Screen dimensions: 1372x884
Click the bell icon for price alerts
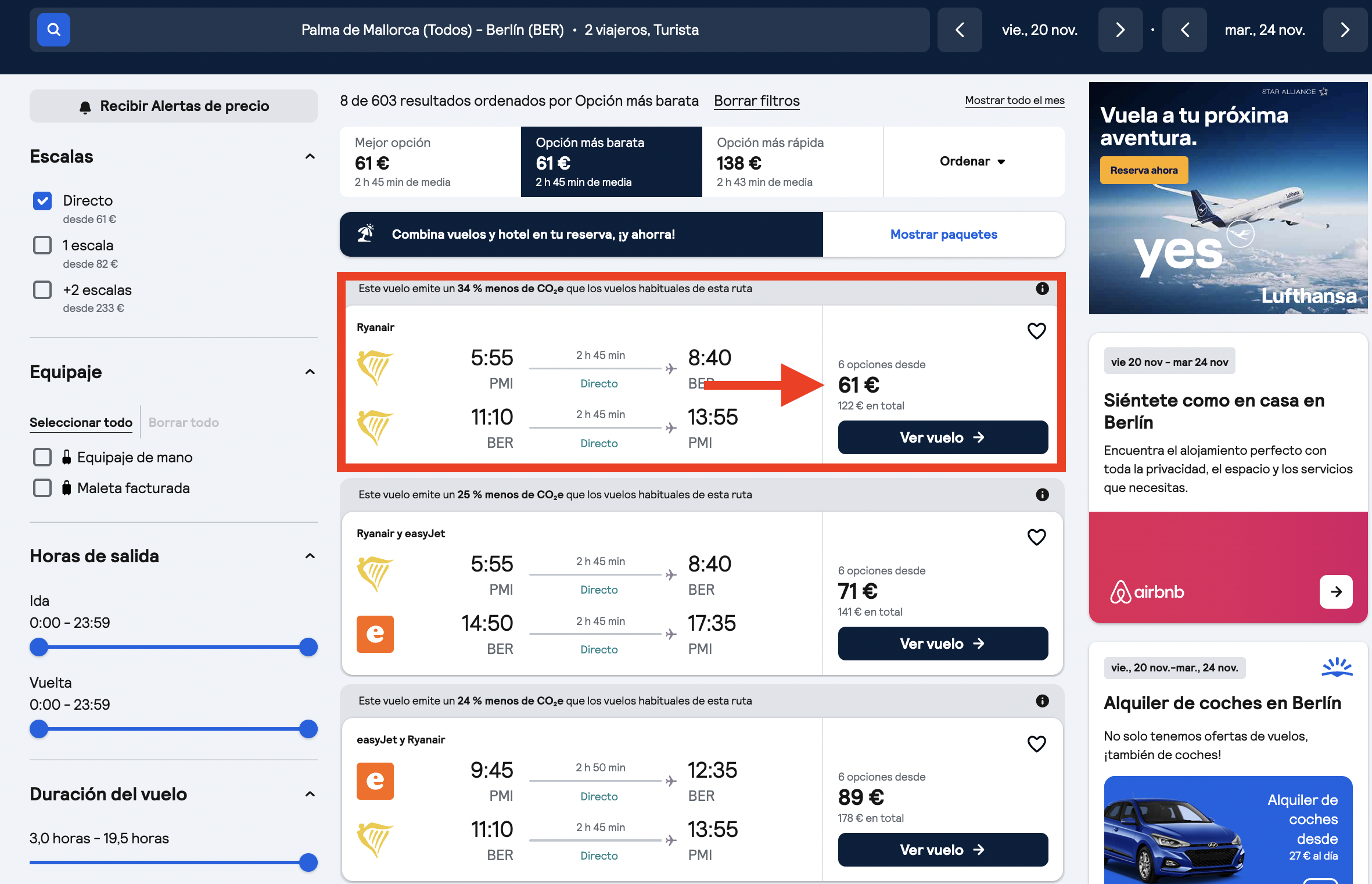click(x=85, y=107)
